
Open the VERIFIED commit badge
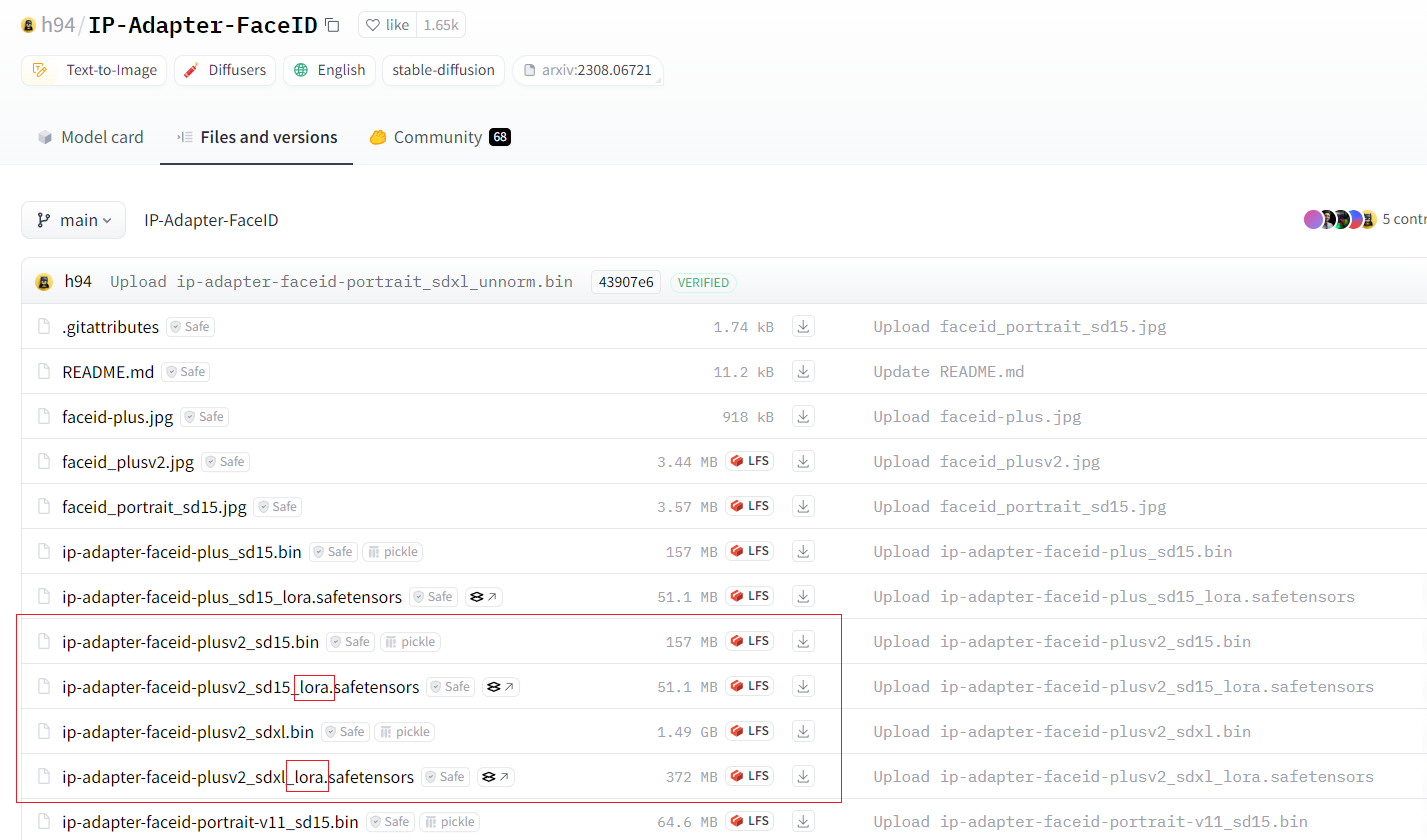(703, 282)
